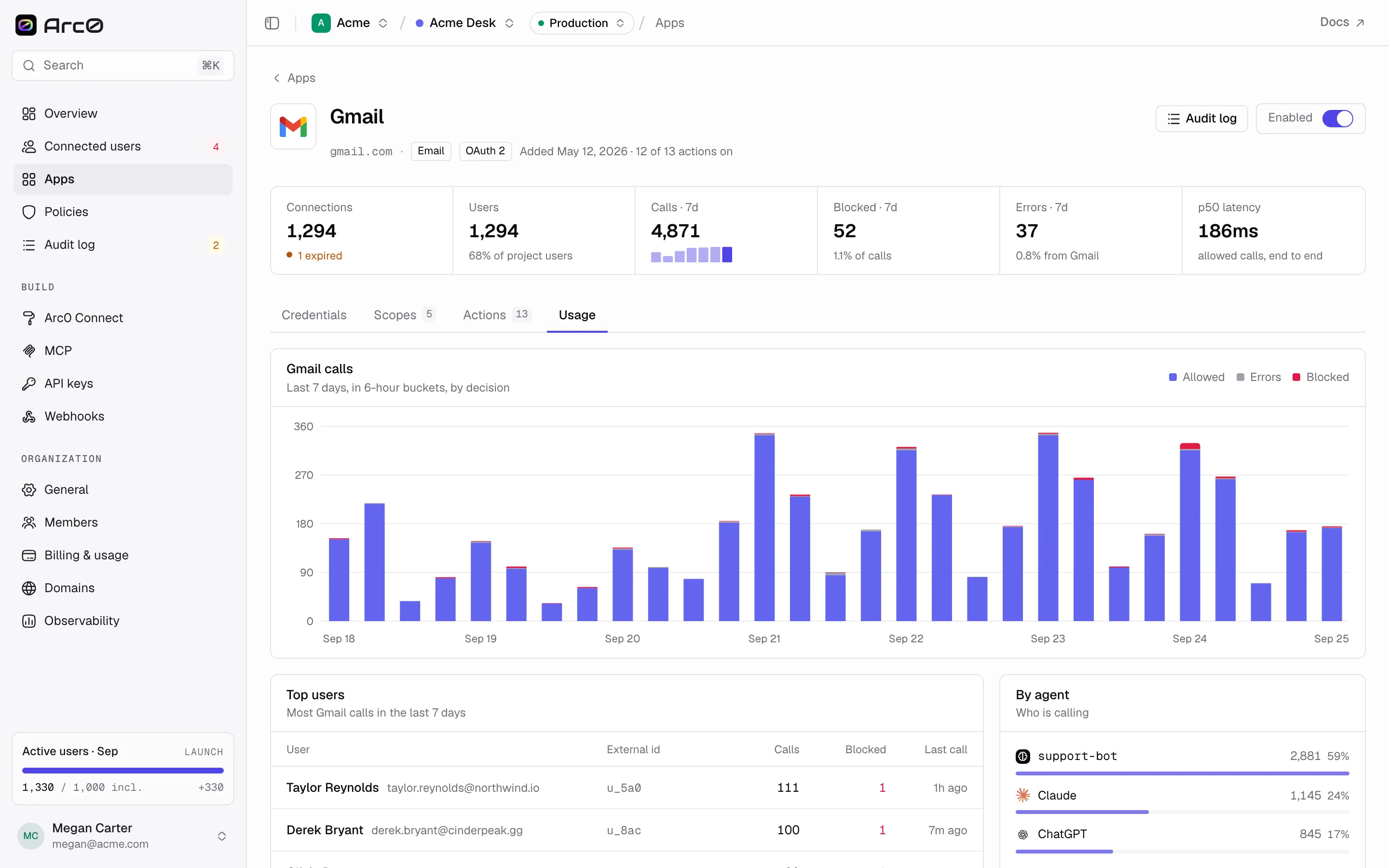This screenshot has height=868, width=1389.
Task: Click the back chevron beside Apps
Action: tap(277, 78)
